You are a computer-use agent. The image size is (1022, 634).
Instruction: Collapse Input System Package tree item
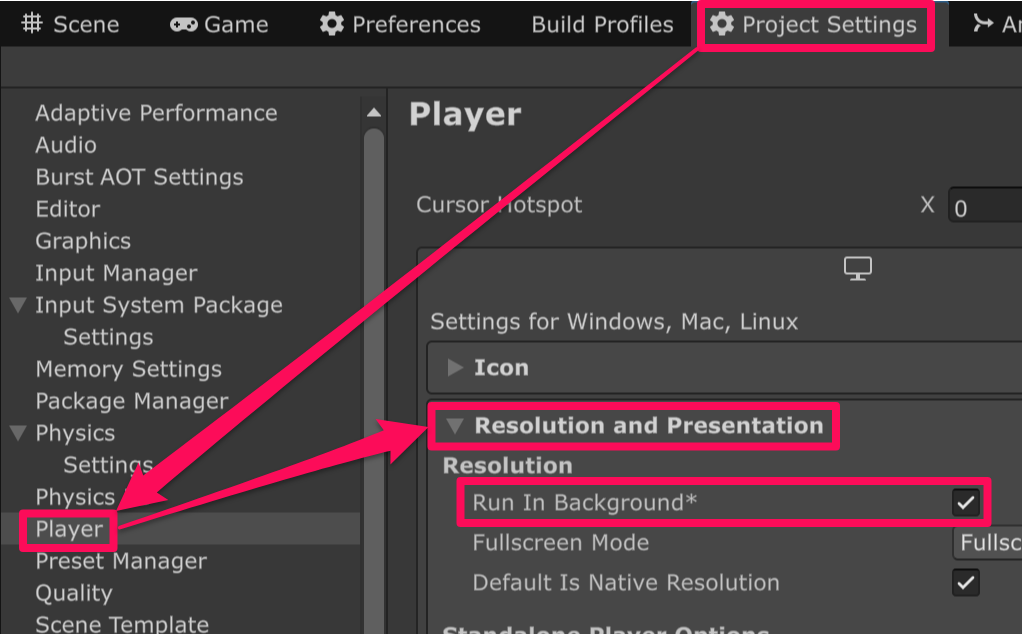click(19, 305)
